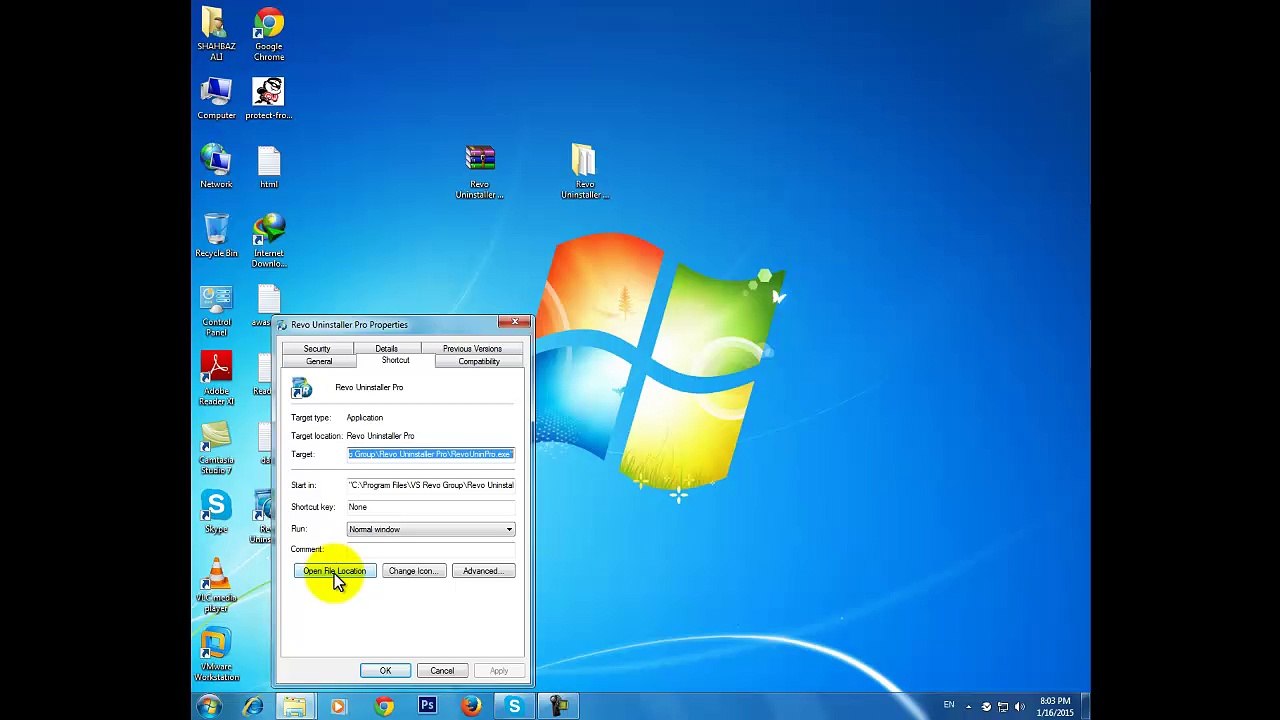Open the SHAHBAZ ALI folder icon

pos(216,34)
